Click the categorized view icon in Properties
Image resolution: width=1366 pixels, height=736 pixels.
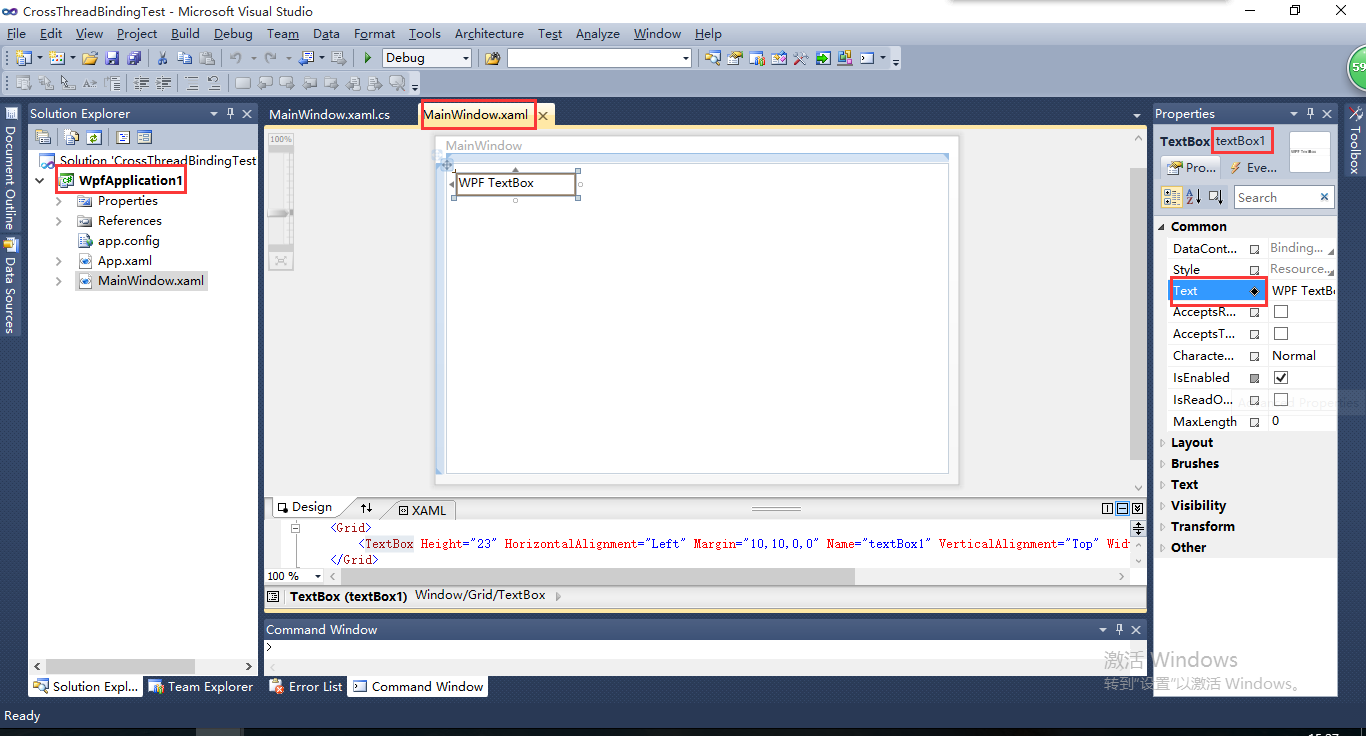[x=1172, y=197]
